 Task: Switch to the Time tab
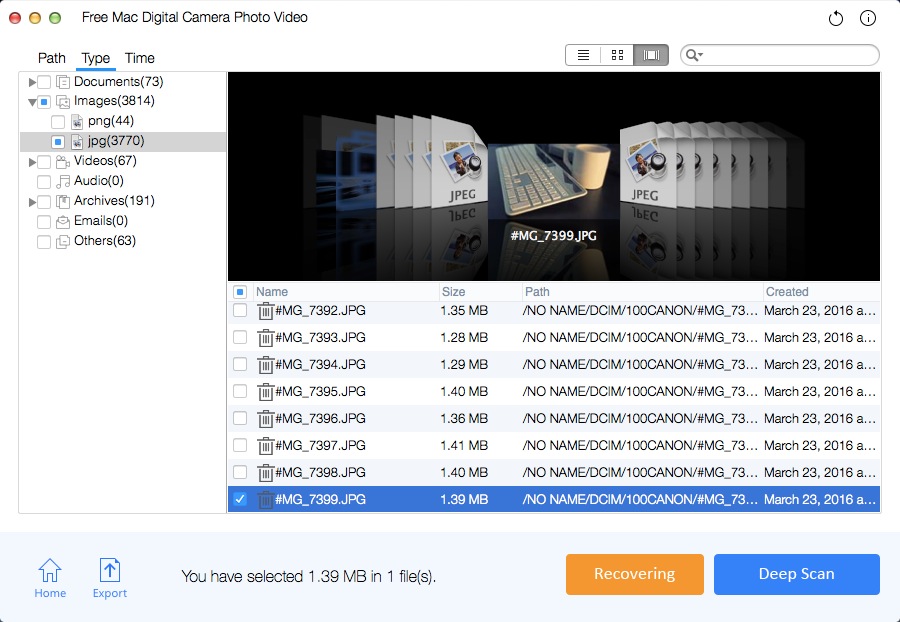[x=139, y=58]
